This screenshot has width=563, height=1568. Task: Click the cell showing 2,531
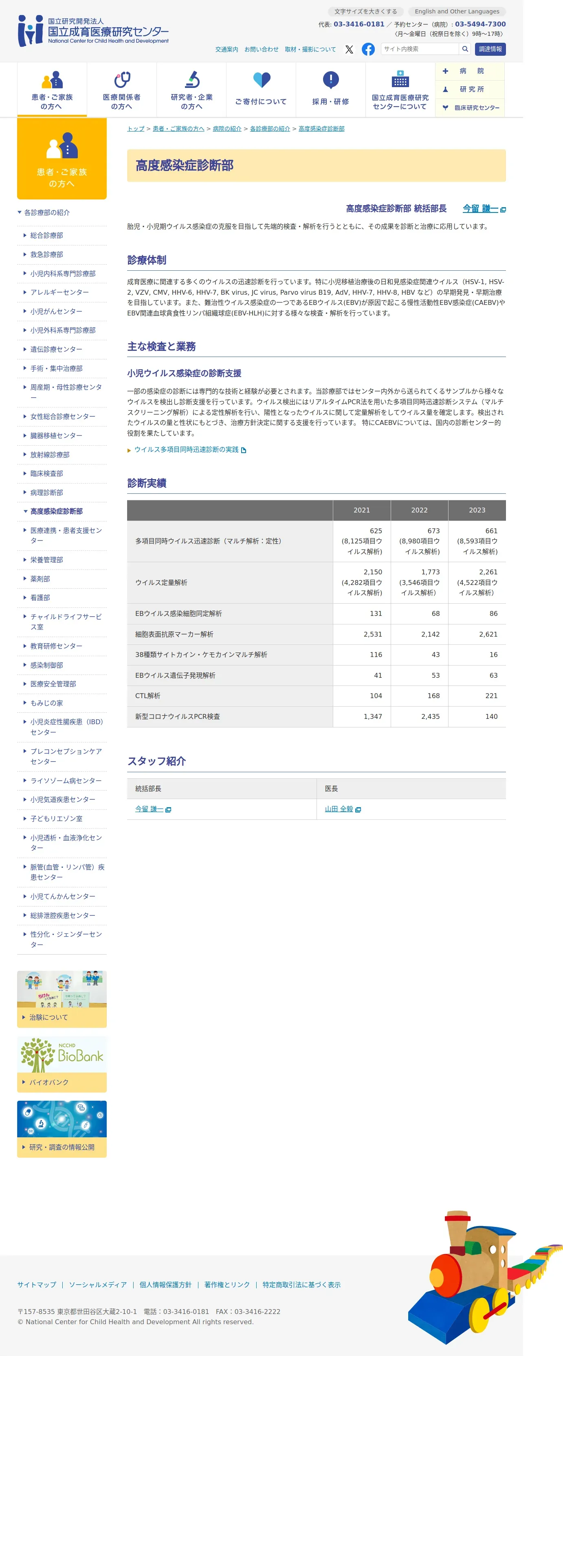[x=362, y=634]
